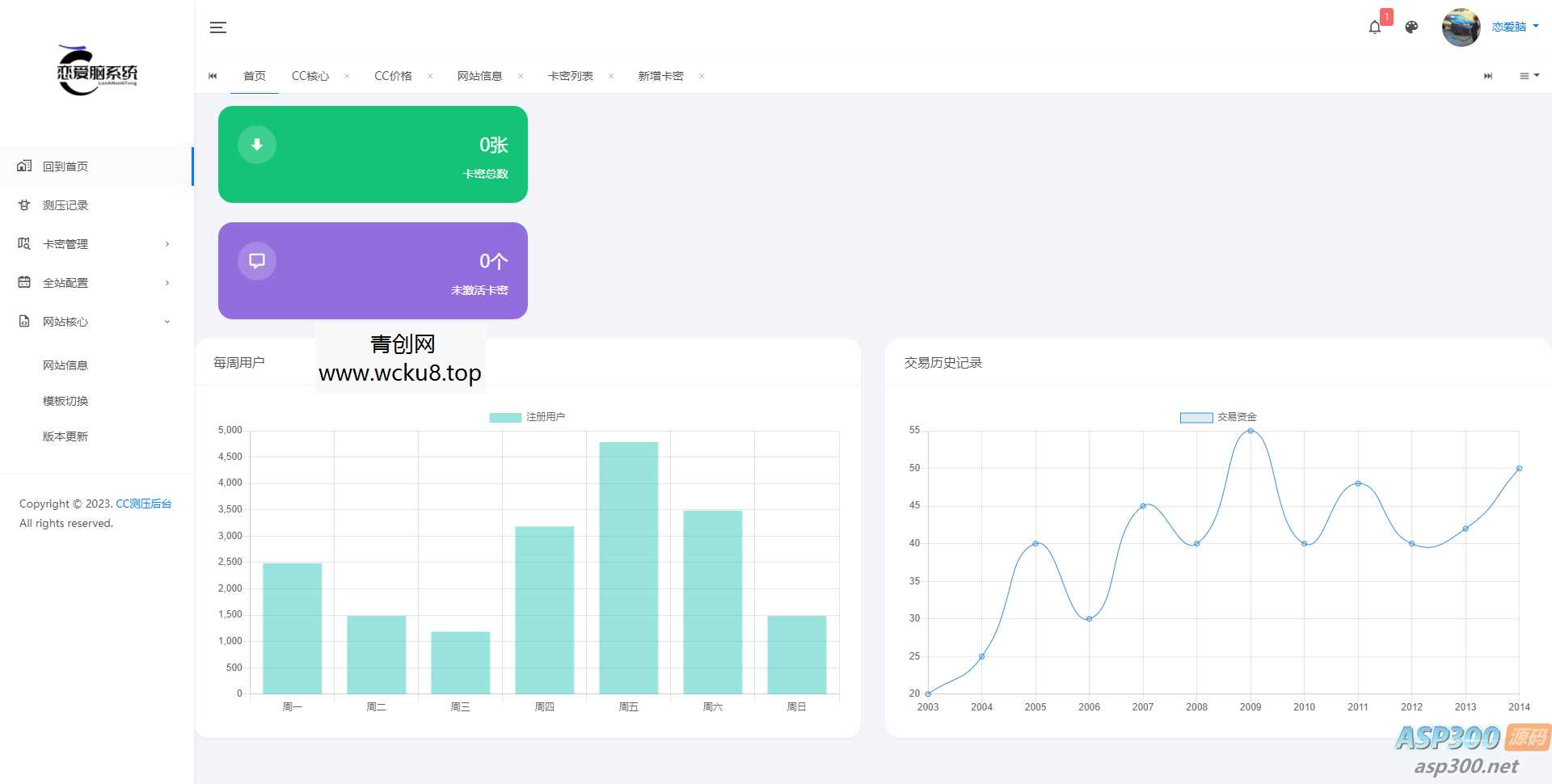Expand the 全站配置 submenu

pos(167,283)
